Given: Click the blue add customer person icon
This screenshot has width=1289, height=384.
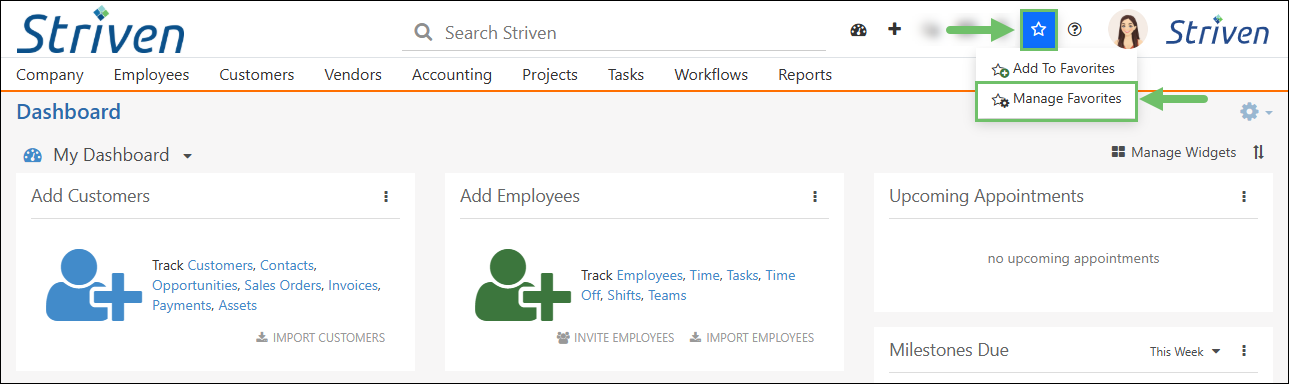Looking at the screenshot, I should 93,285.
